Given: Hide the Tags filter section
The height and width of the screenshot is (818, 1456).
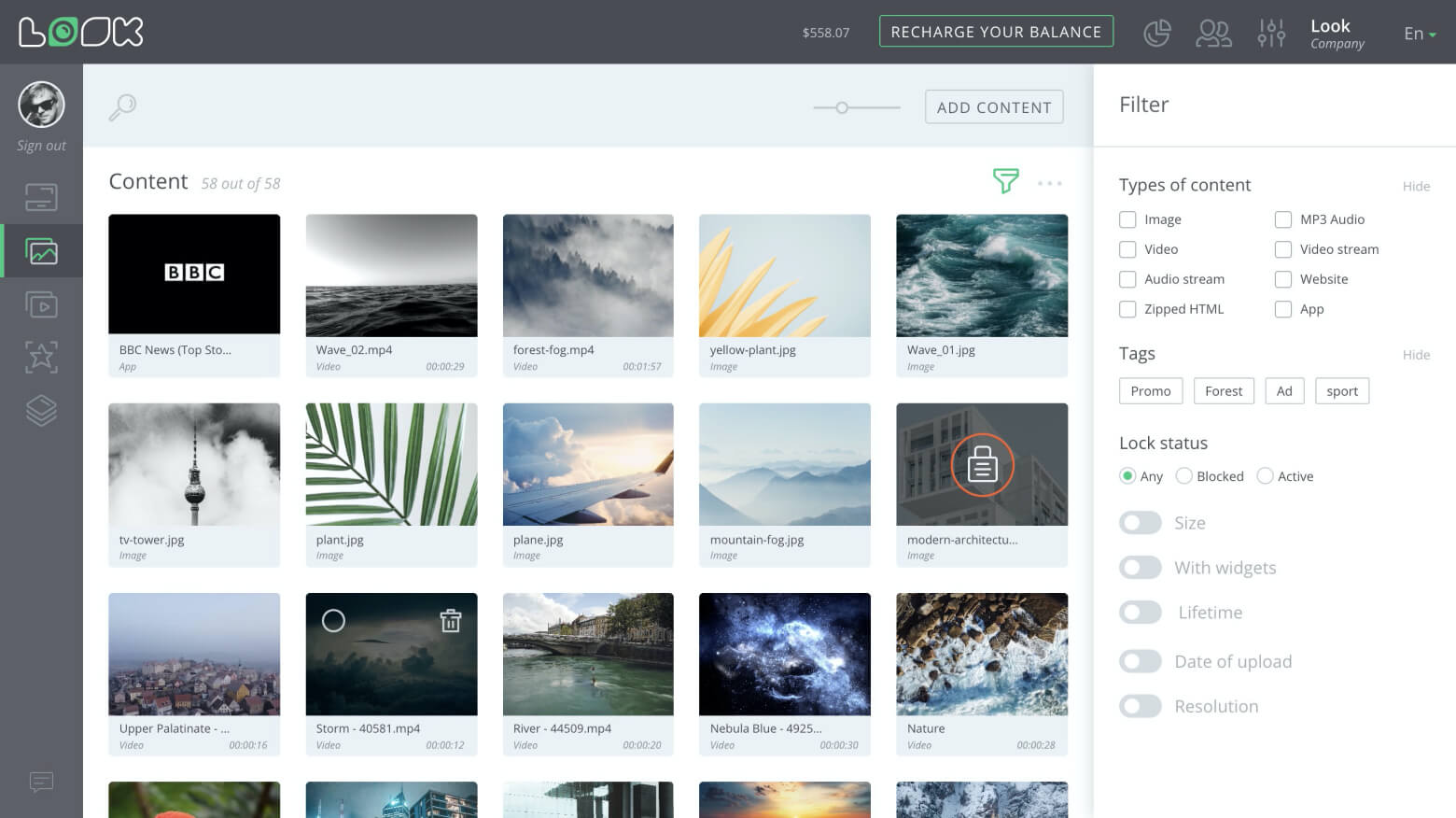Looking at the screenshot, I should tap(1416, 355).
